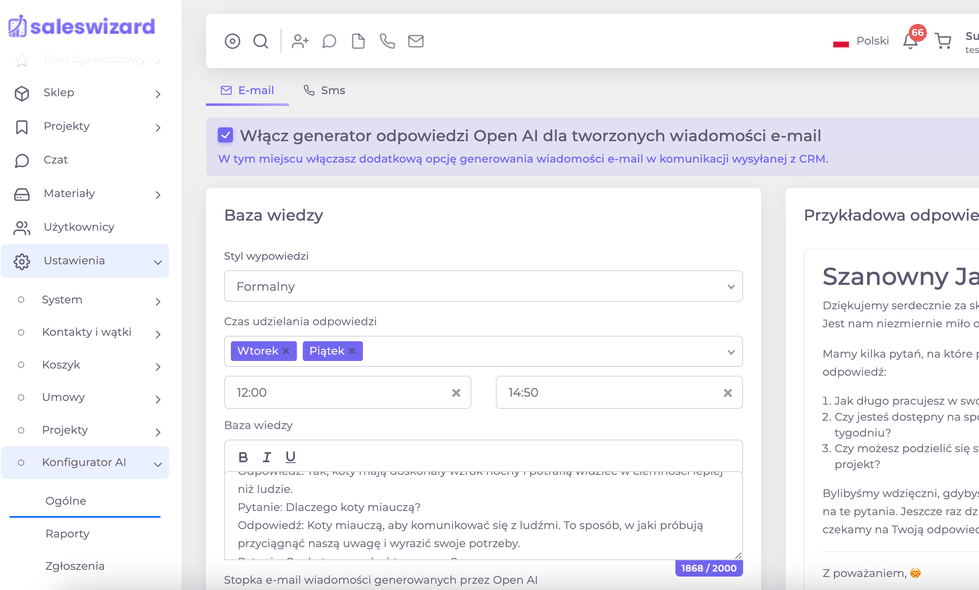Click the Projekty bookmark icon in sidebar

pyautogui.click(x=22, y=127)
